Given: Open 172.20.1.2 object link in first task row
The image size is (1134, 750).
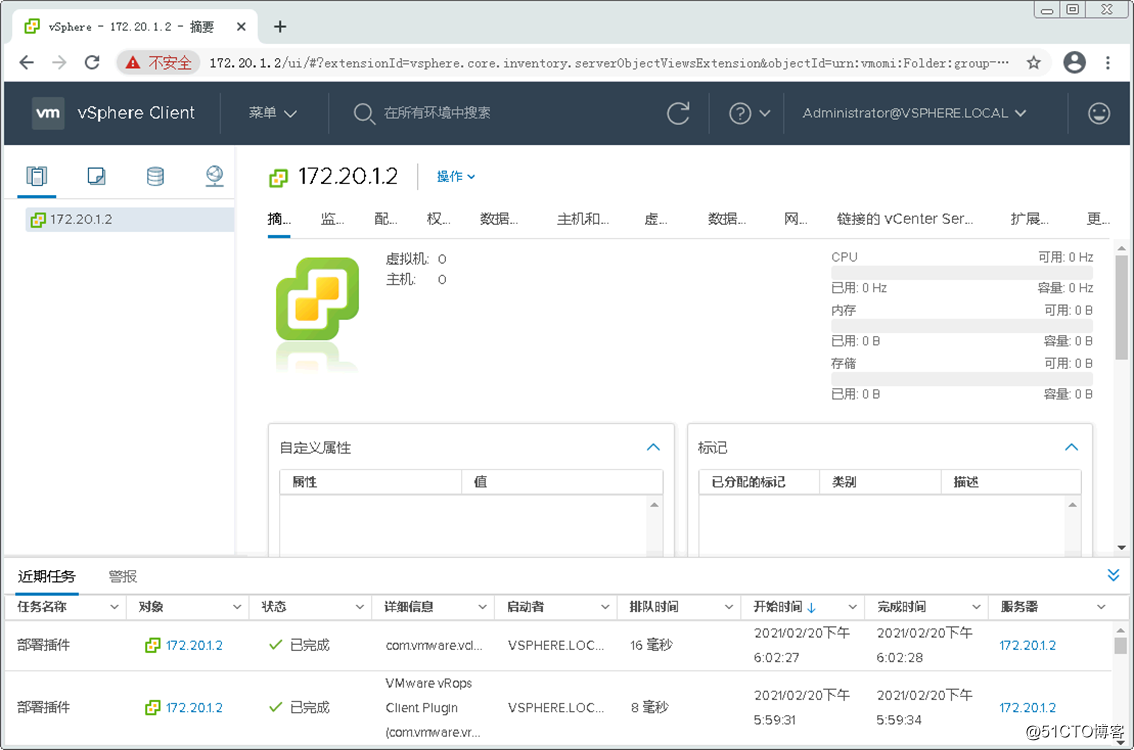Looking at the screenshot, I should (194, 645).
